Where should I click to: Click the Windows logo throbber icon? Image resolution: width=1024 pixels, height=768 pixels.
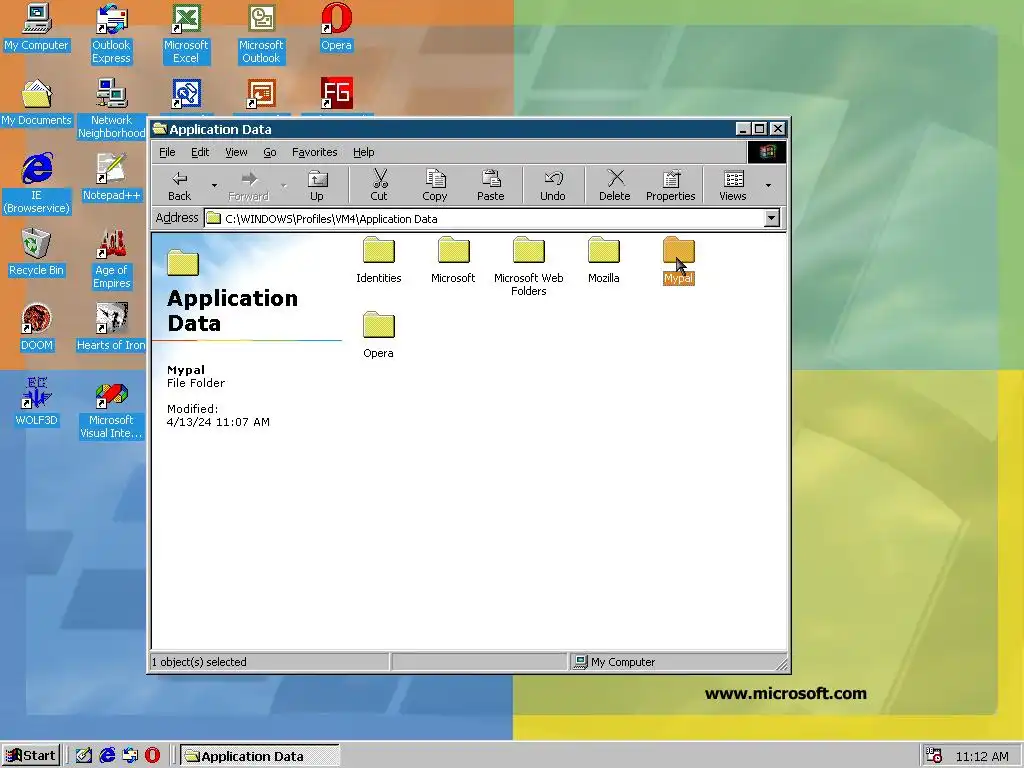767,152
